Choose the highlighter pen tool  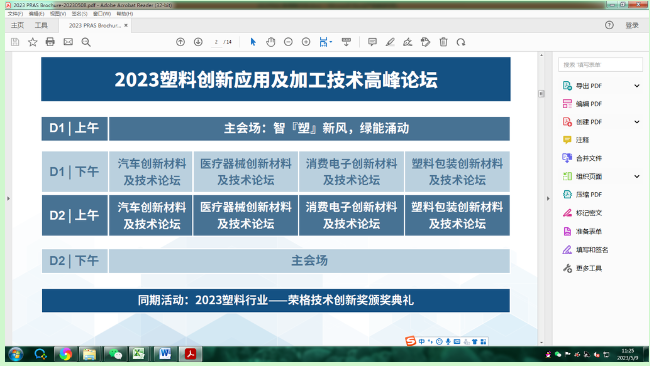point(390,42)
